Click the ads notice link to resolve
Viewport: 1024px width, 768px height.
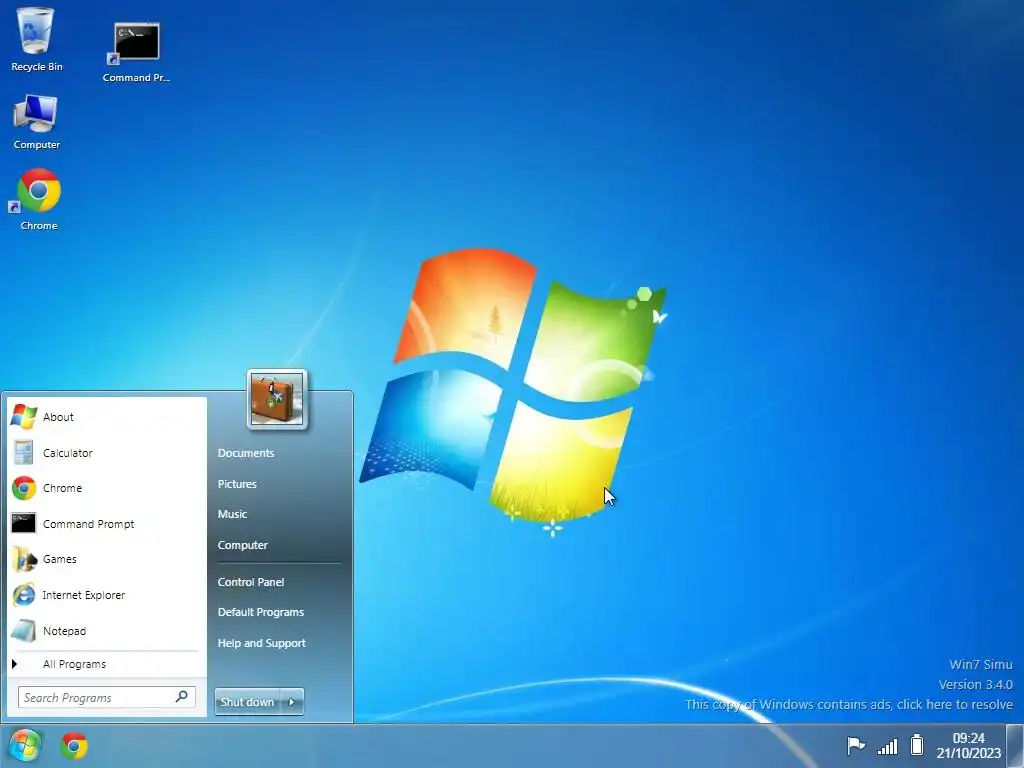click(849, 705)
